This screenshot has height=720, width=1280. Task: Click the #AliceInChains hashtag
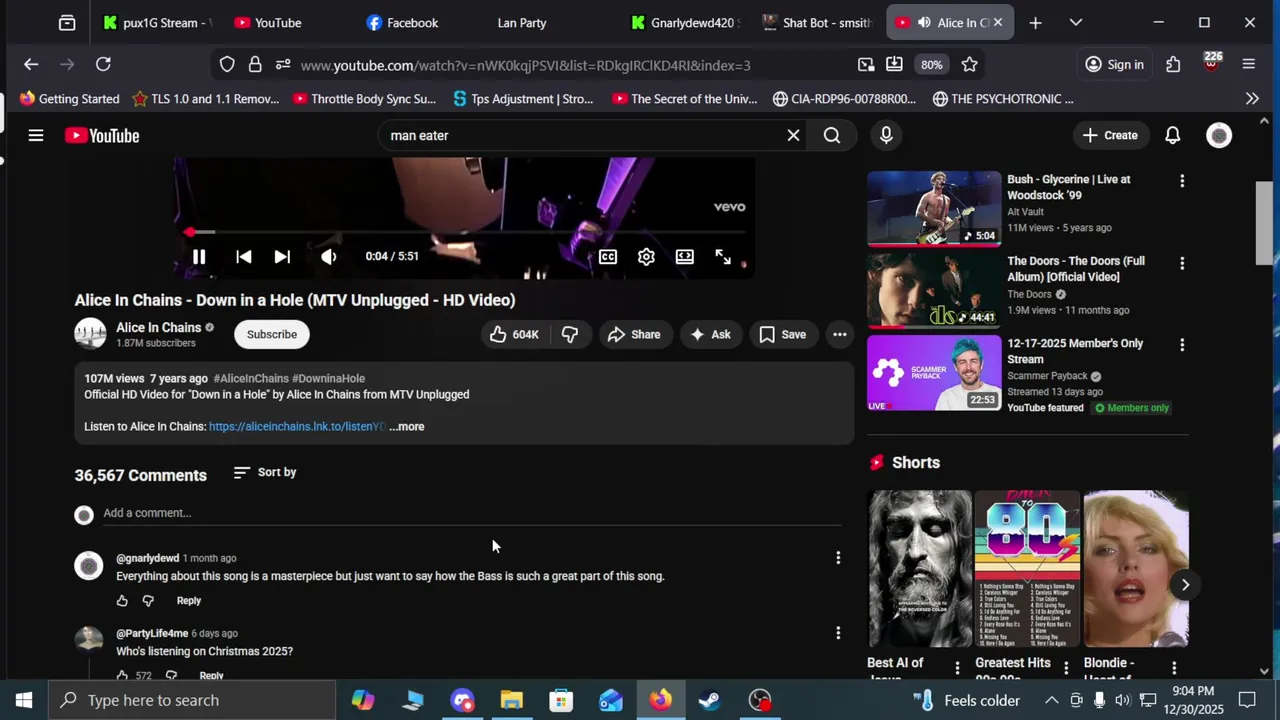point(251,379)
